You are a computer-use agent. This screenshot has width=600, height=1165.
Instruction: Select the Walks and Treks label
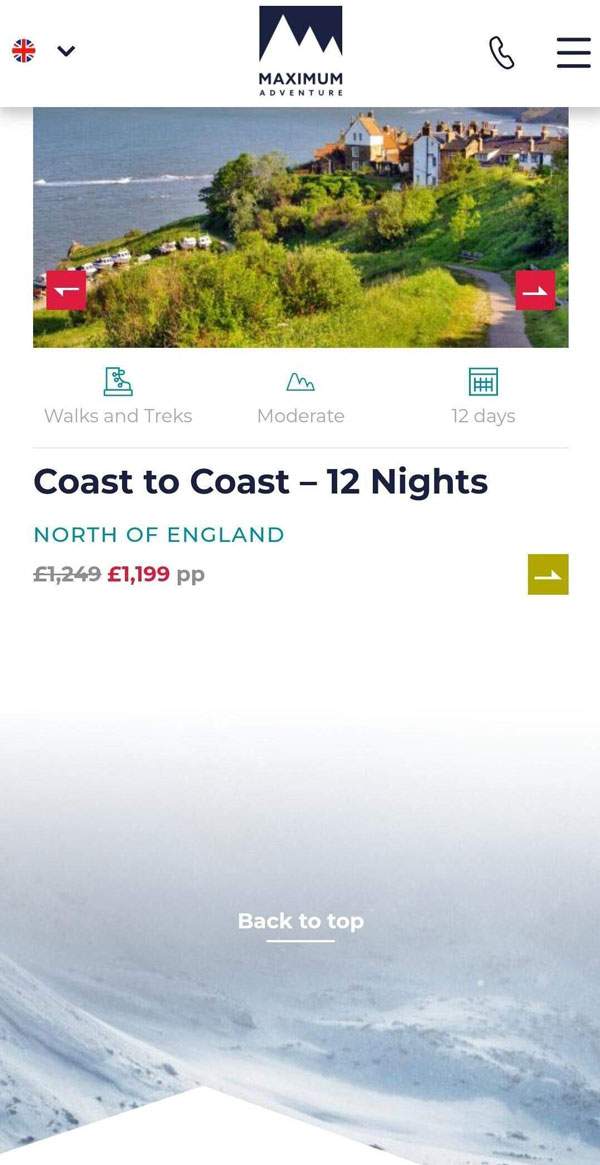[118, 416]
